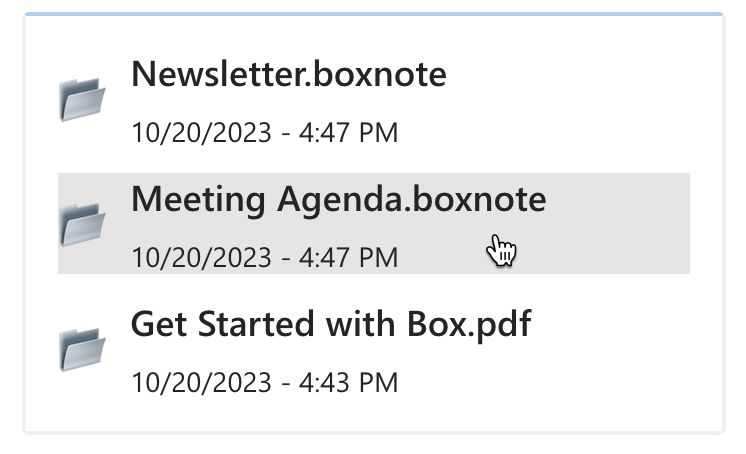Viewport: 746px width, 454px height.
Task: Click the Get Started with Box.pdf icon
Action: coord(82,348)
